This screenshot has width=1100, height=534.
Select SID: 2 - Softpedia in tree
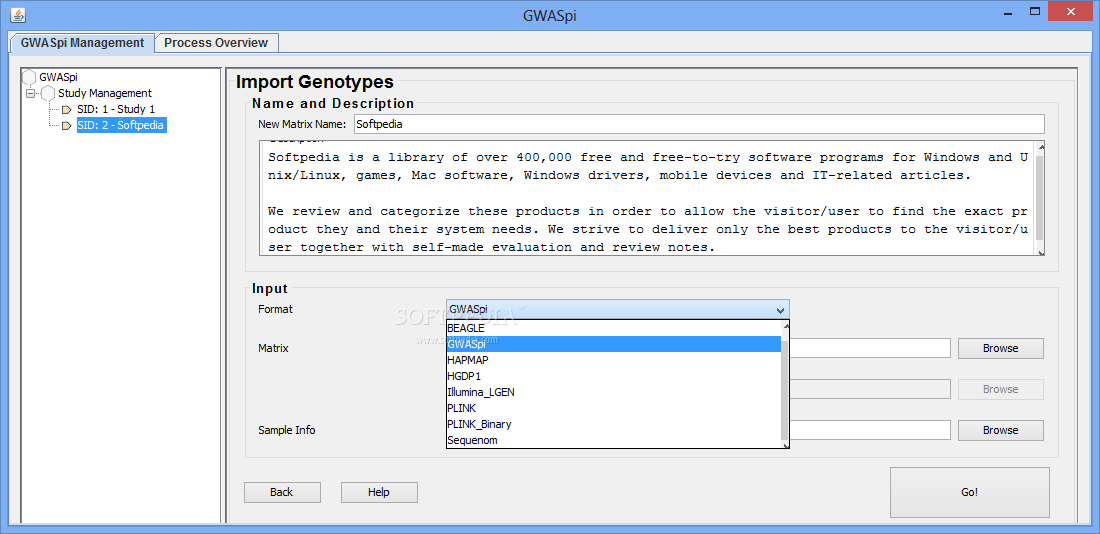121,126
